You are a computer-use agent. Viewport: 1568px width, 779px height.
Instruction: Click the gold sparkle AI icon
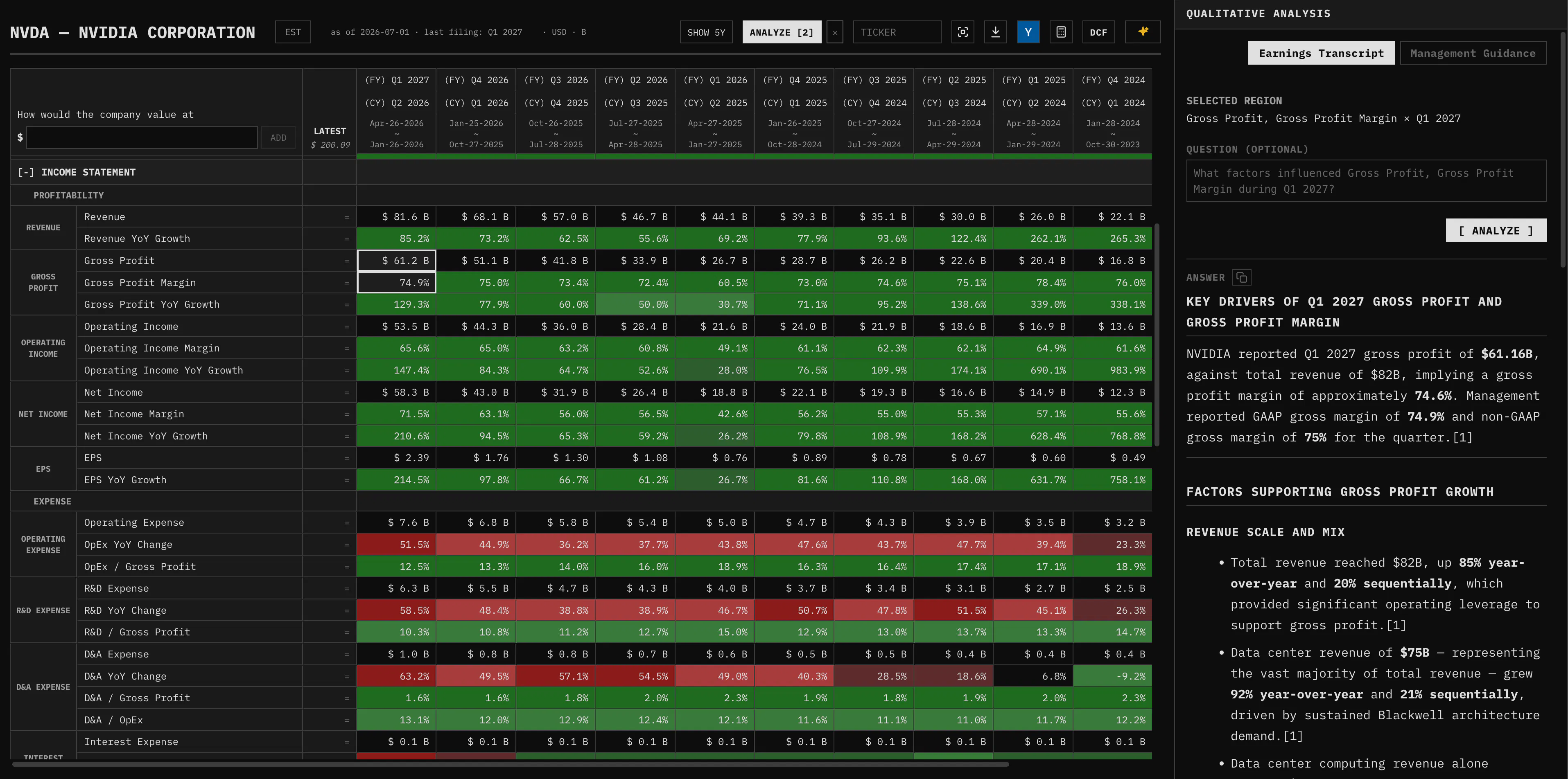(x=1143, y=32)
